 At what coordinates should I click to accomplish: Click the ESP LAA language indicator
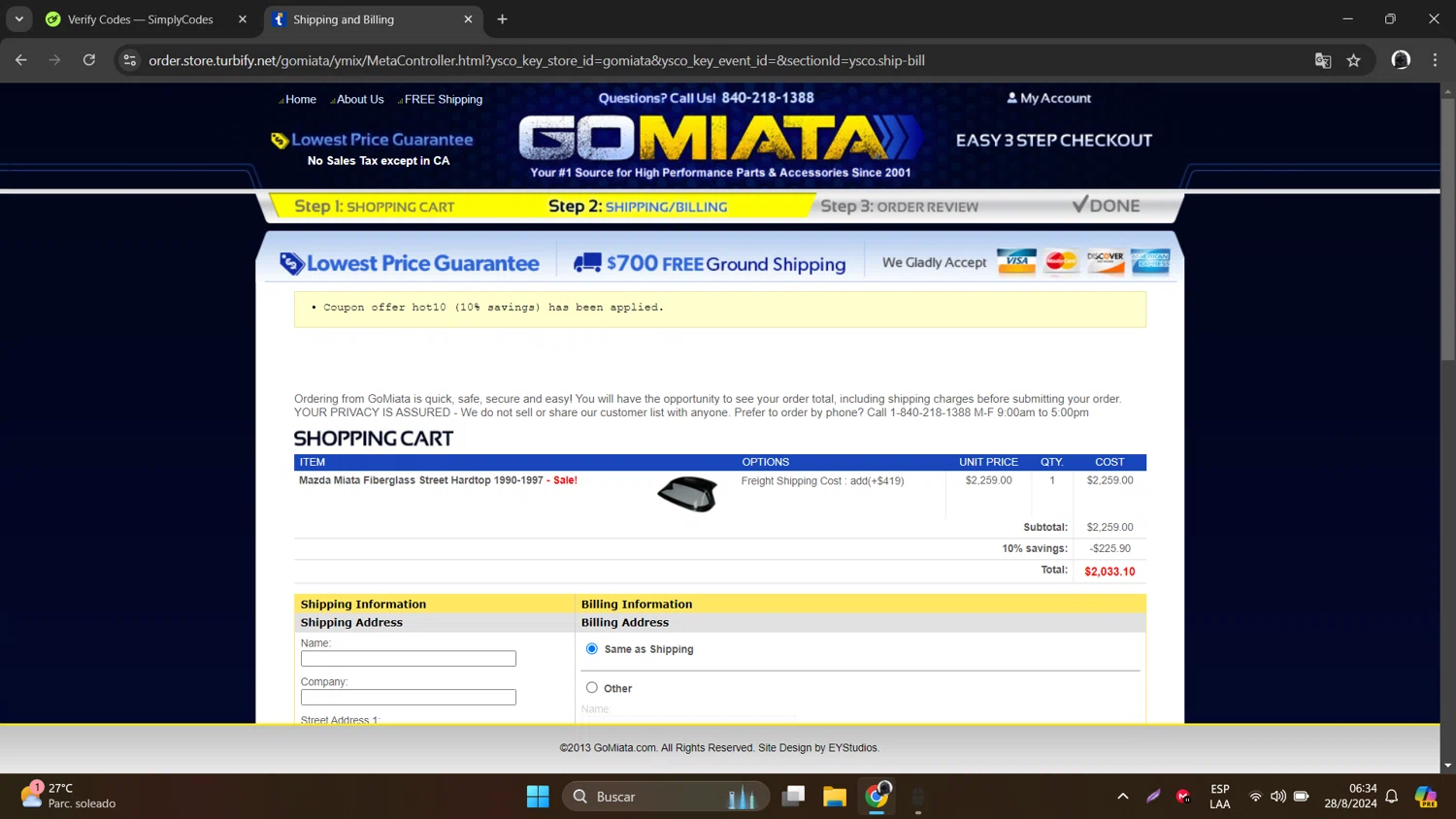(1220, 797)
